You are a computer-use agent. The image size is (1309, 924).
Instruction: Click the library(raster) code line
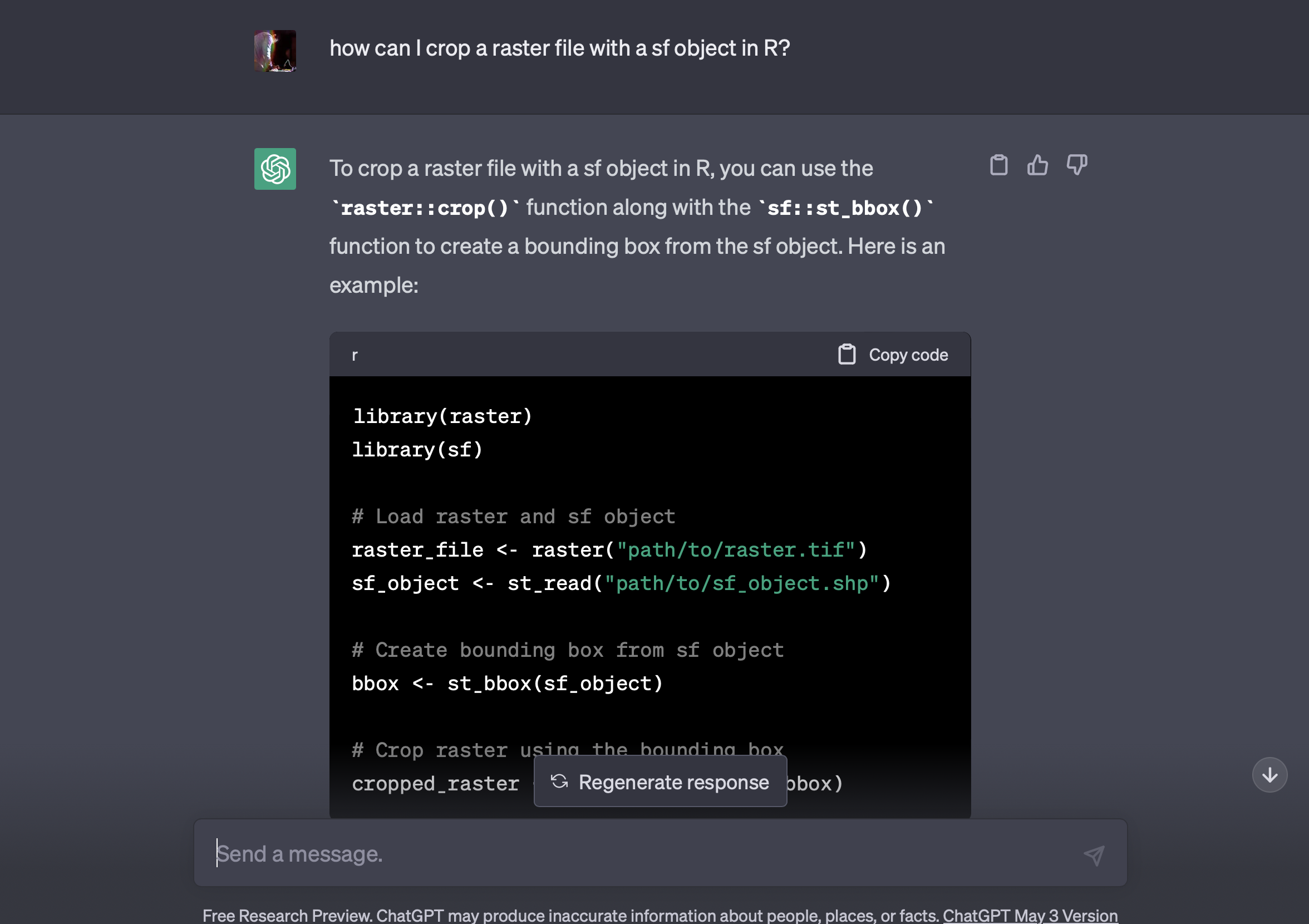click(442, 416)
